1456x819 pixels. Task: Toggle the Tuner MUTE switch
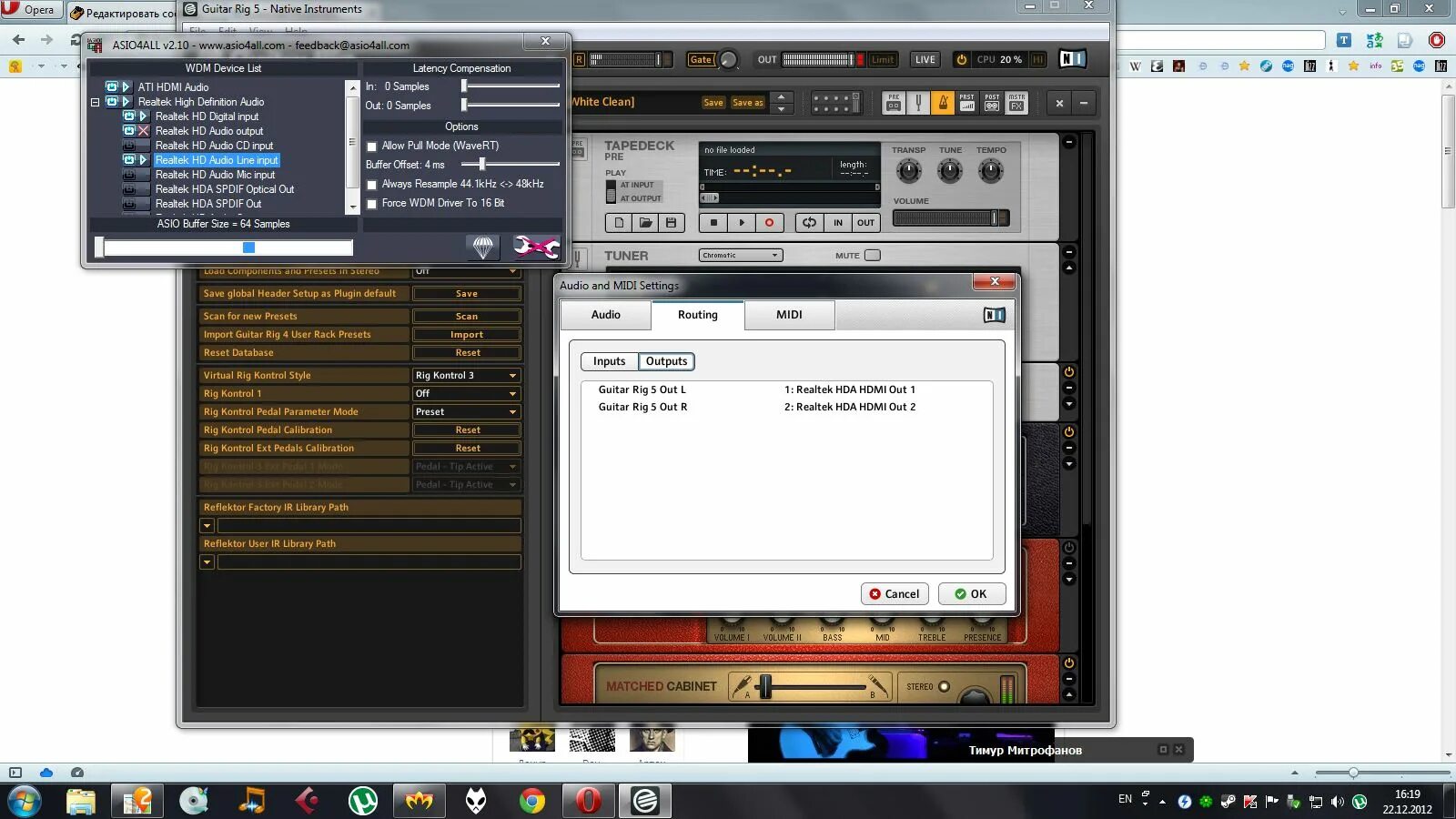click(x=873, y=256)
